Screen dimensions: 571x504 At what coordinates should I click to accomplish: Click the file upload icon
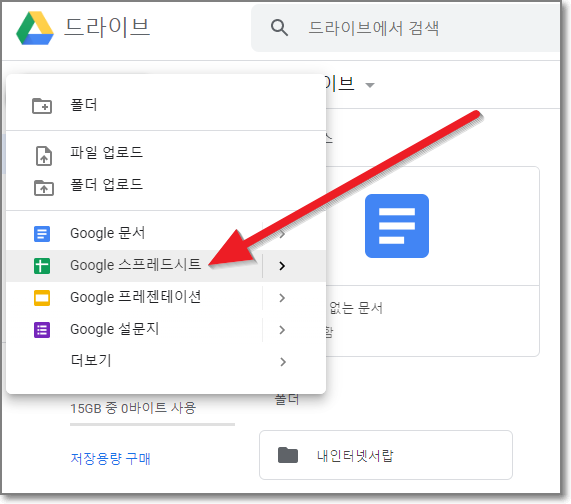pyautogui.click(x=44, y=156)
